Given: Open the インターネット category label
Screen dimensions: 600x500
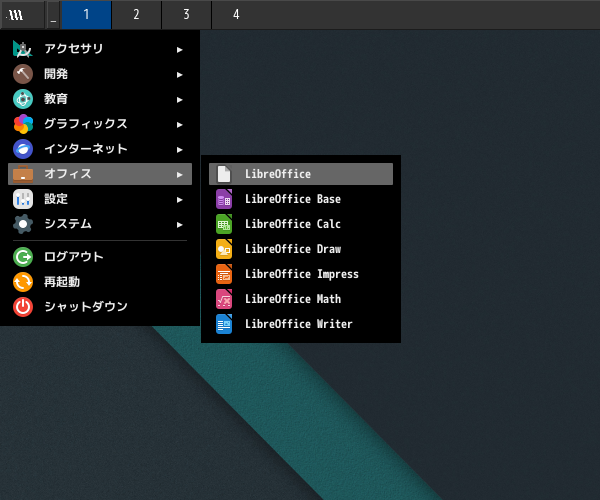Looking at the screenshot, I should pos(86,148).
